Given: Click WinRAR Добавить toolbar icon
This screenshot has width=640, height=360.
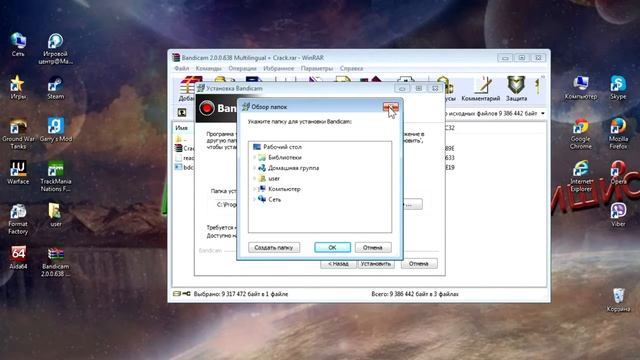Looking at the screenshot, I should pyautogui.click(x=187, y=89).
